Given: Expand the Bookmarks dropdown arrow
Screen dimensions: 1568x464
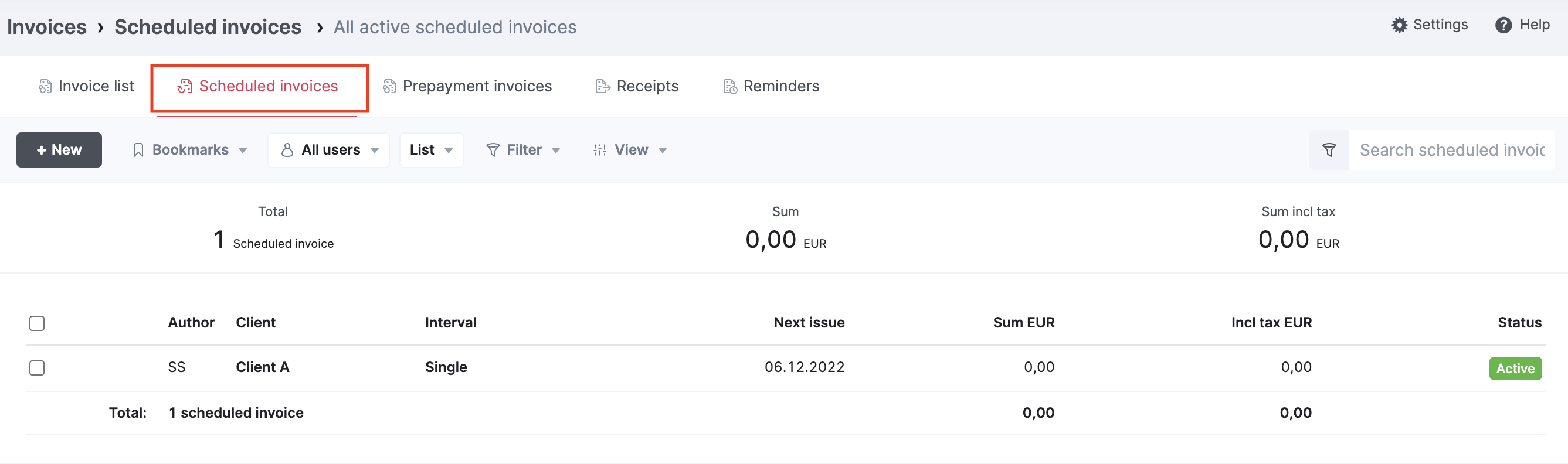Looking at the screenshot, I should pyautogui.click(x=243, y=150).
